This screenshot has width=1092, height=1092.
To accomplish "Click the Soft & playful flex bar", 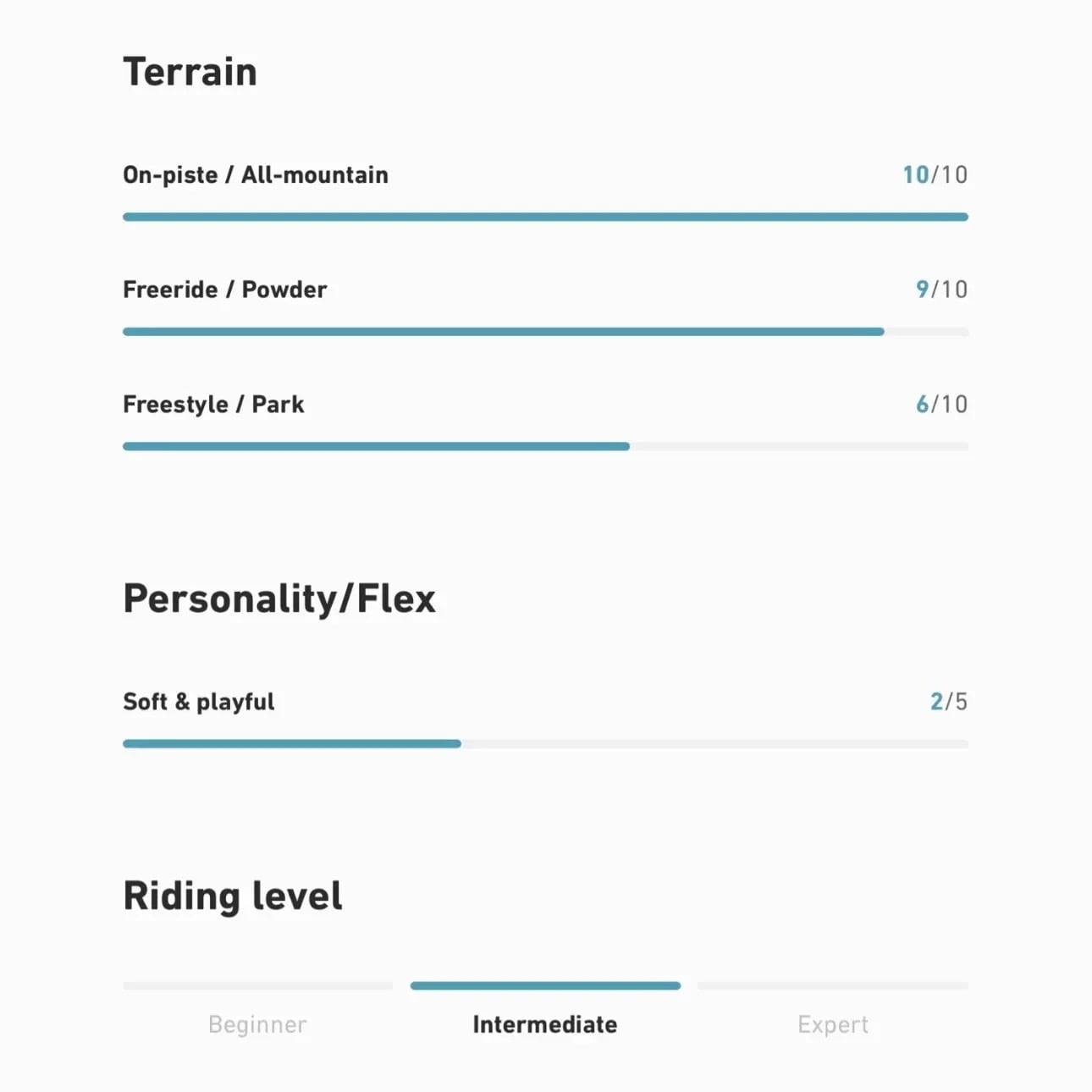I will click(545, 744).
